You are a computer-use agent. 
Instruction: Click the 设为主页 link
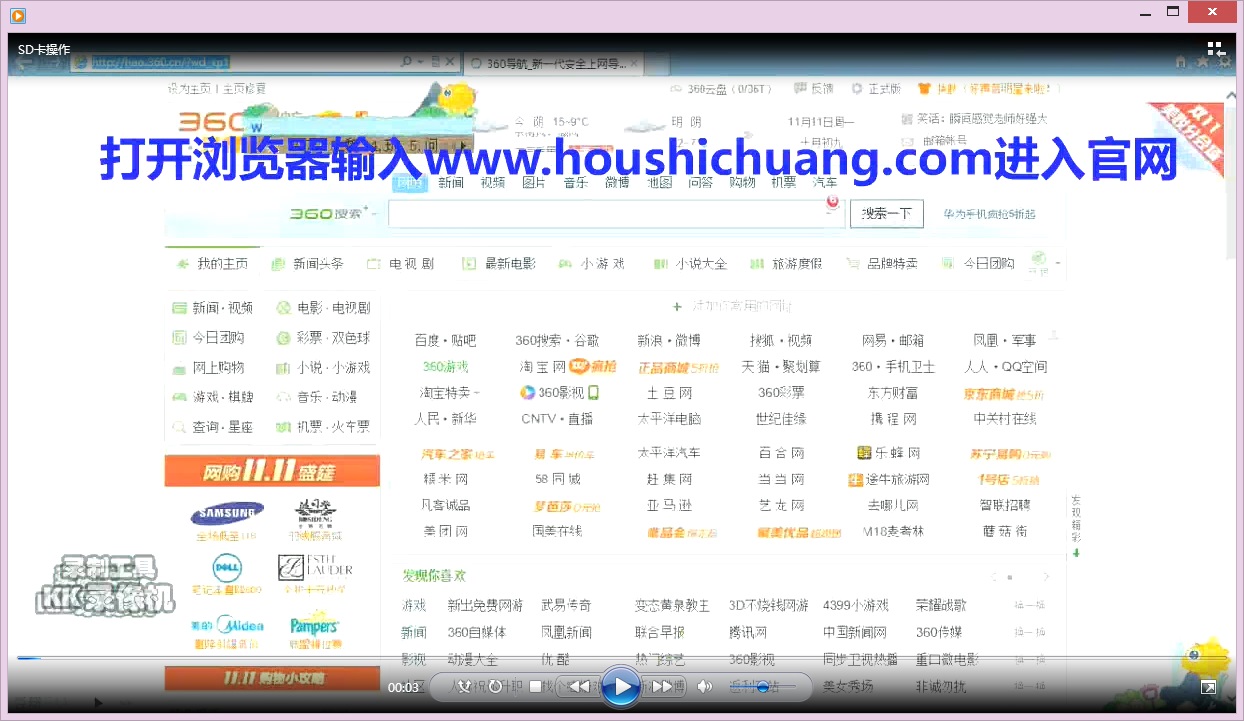point(191,89)
